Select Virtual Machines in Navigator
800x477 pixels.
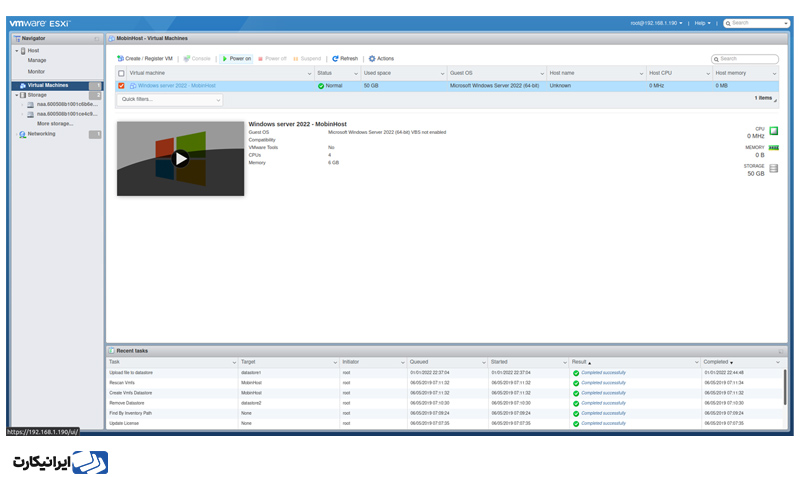(x=48, y=86)
